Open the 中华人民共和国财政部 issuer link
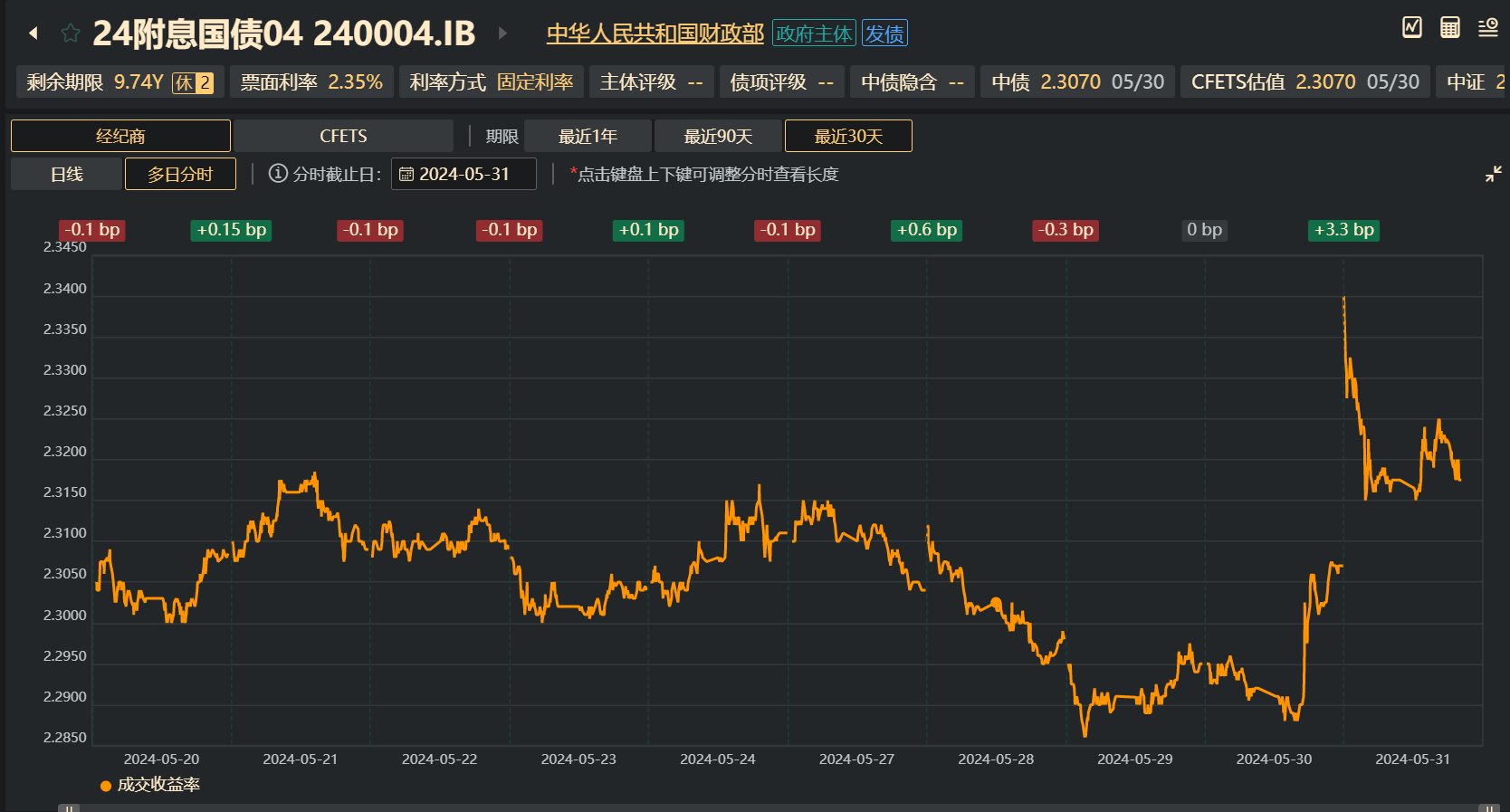The width and height of the screenshot is (1510, 812). (x=655, y=33)
